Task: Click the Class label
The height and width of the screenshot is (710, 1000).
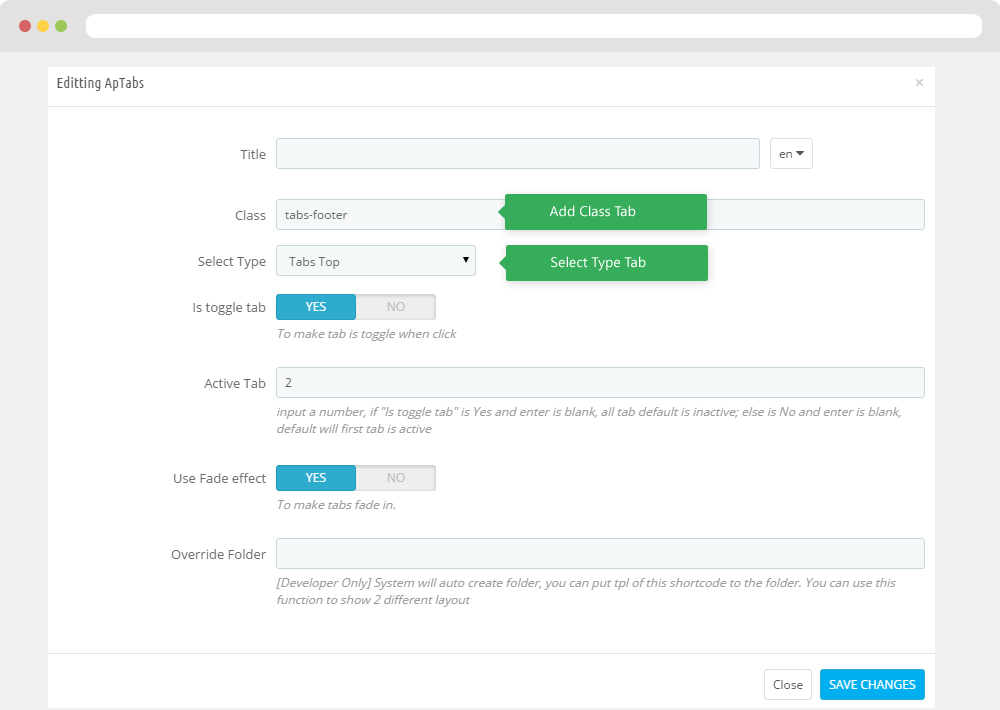Action: click(250, 216)
